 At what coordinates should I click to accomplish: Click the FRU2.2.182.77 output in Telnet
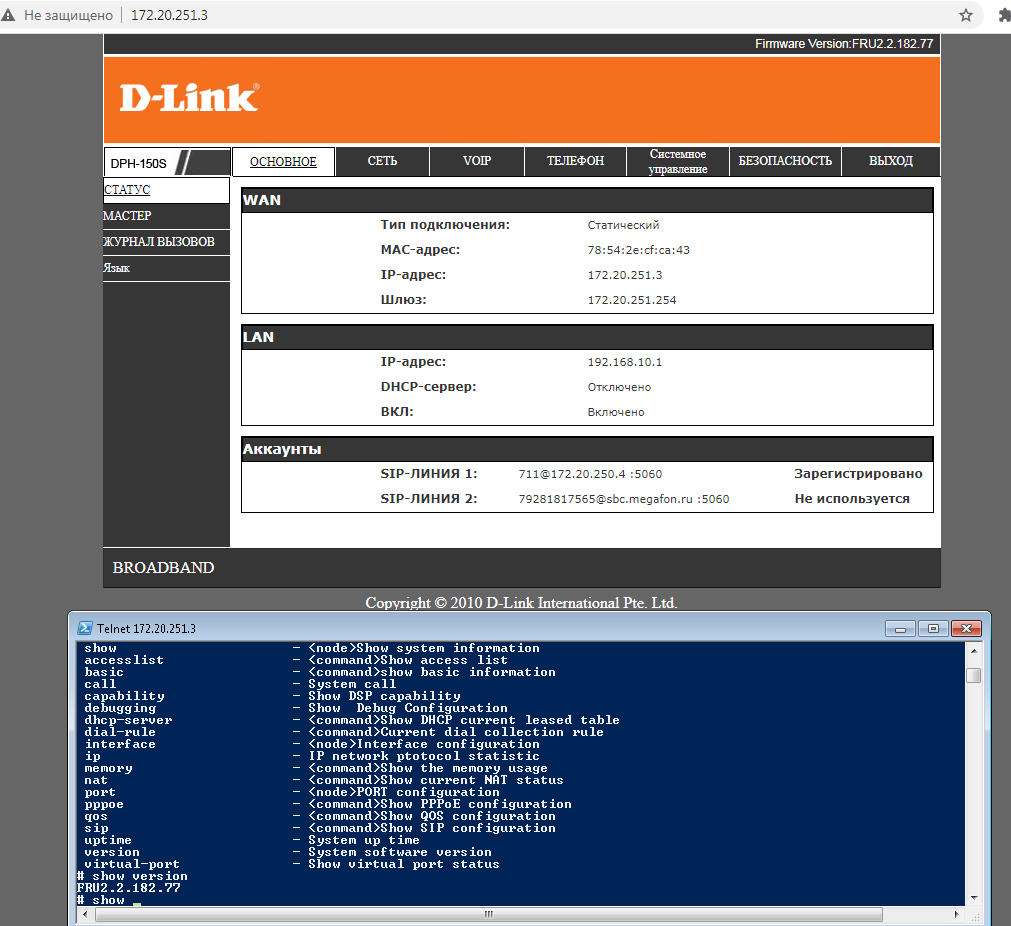coord(128,888)
